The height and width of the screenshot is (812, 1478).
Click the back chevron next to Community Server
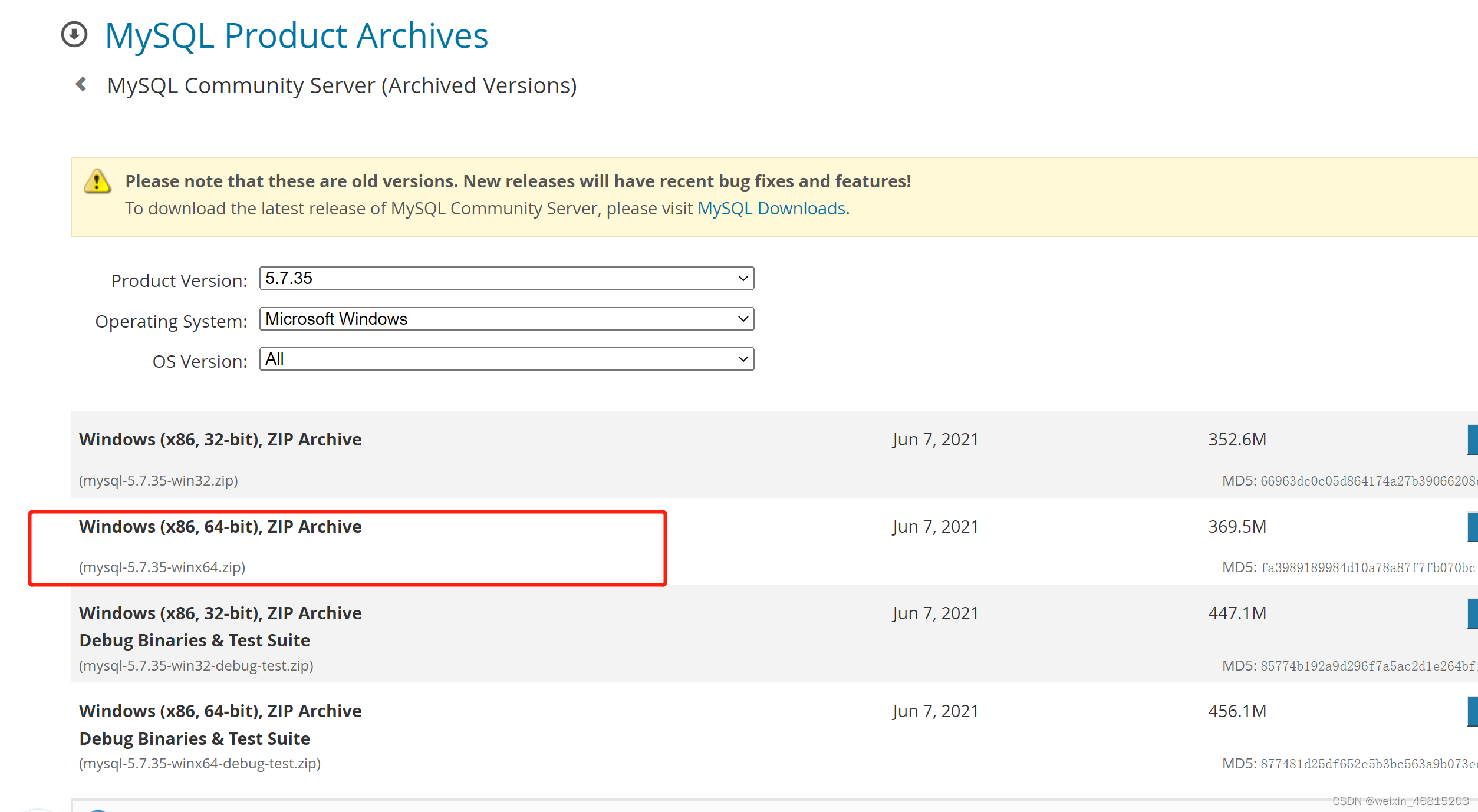81,84
